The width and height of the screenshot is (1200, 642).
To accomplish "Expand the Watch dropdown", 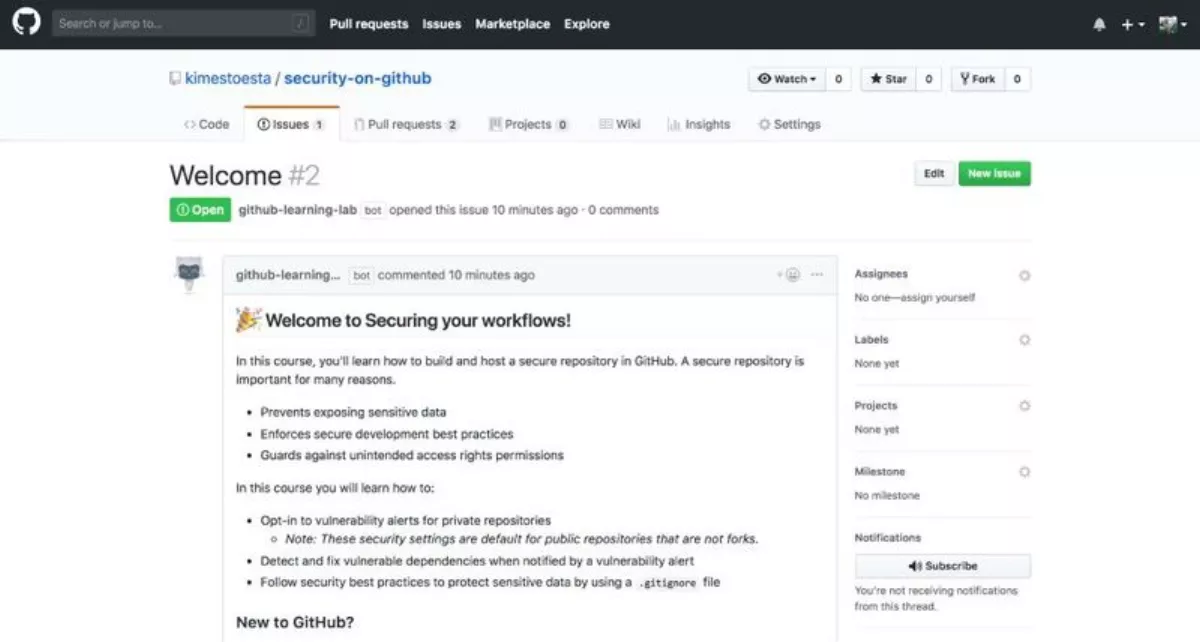I will pyautogui.click(x=787, y=79).
